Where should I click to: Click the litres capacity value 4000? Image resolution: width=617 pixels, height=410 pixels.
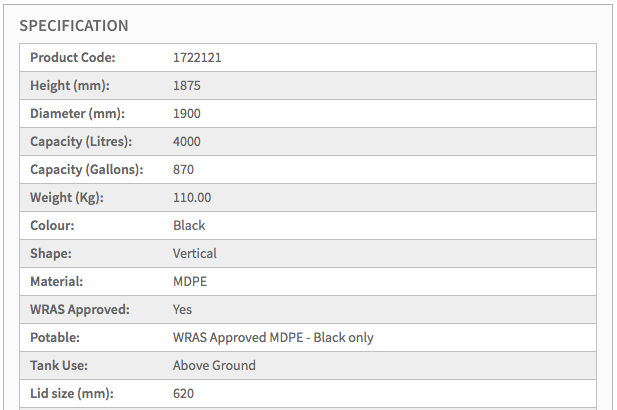(187, 142)
